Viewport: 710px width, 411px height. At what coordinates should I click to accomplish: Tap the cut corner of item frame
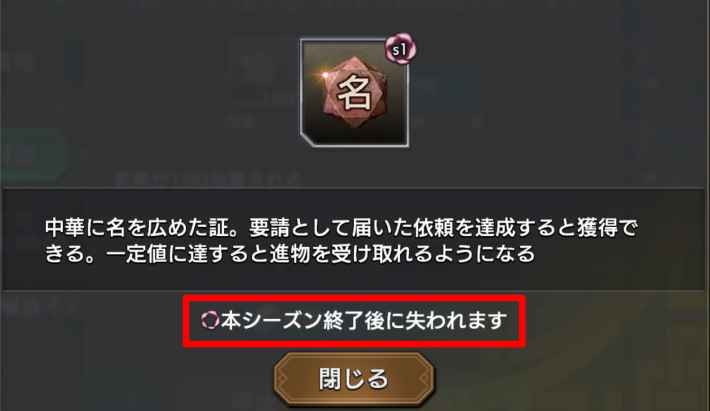(x=308, y=140)
